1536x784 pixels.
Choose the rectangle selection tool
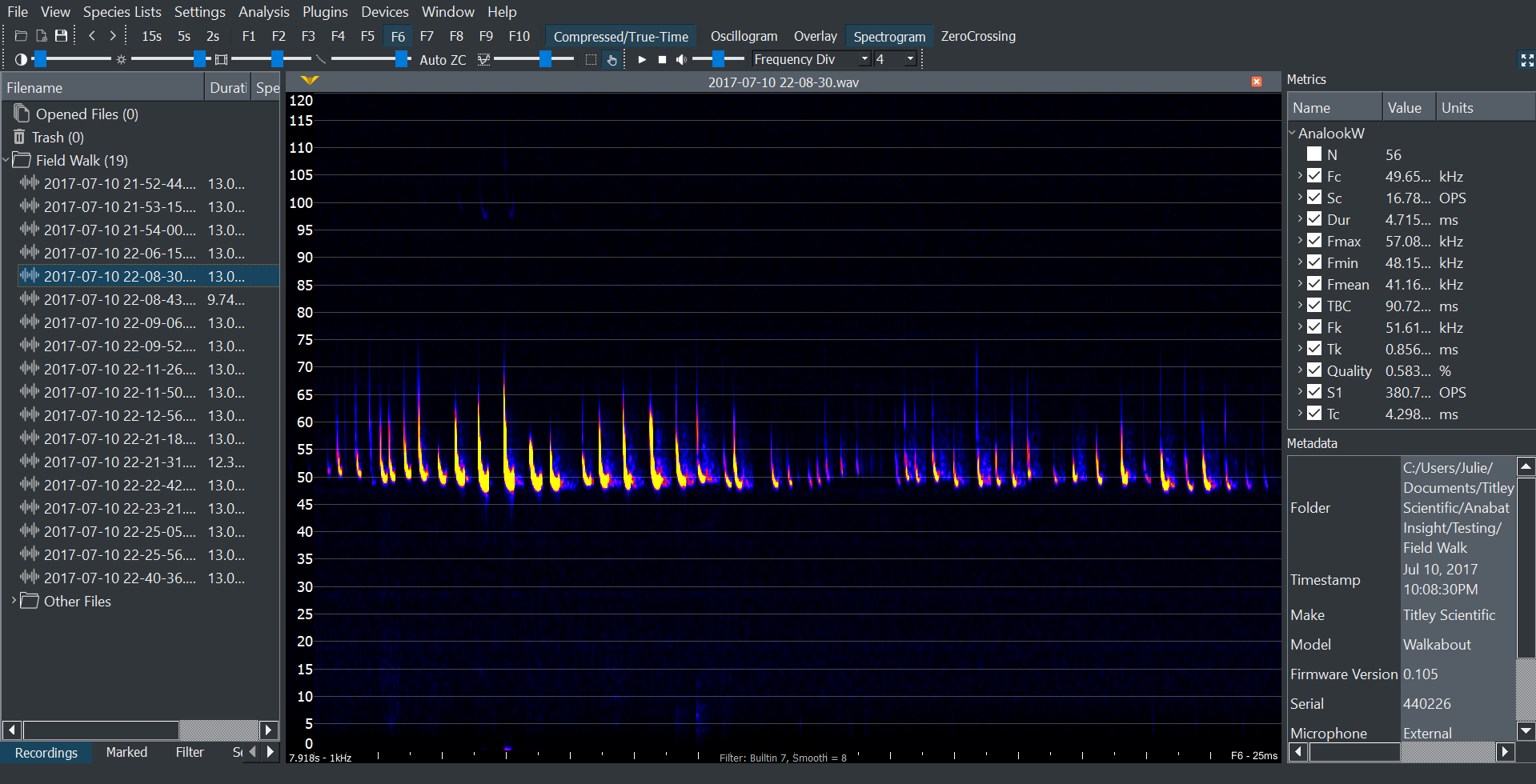(x=591, y=59)
